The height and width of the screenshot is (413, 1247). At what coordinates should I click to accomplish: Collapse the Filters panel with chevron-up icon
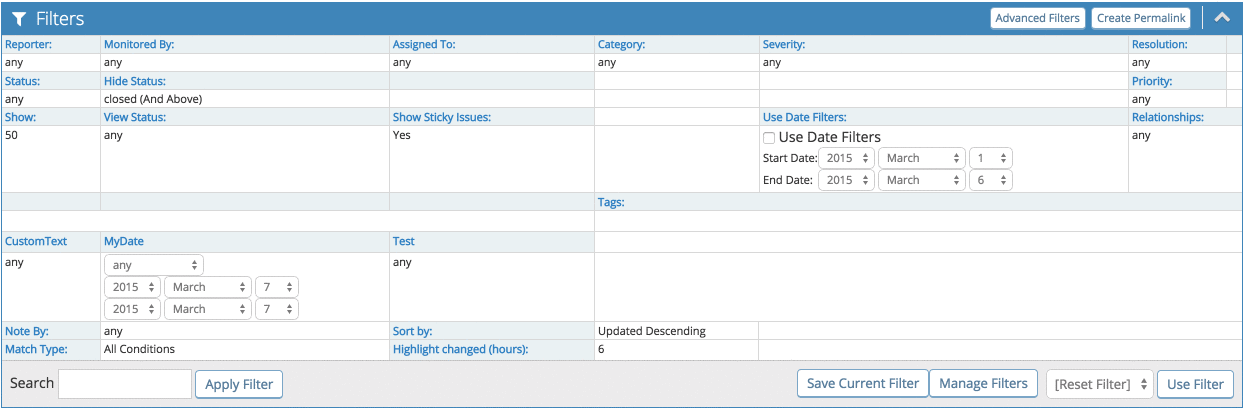click(x=1221, y=18)
